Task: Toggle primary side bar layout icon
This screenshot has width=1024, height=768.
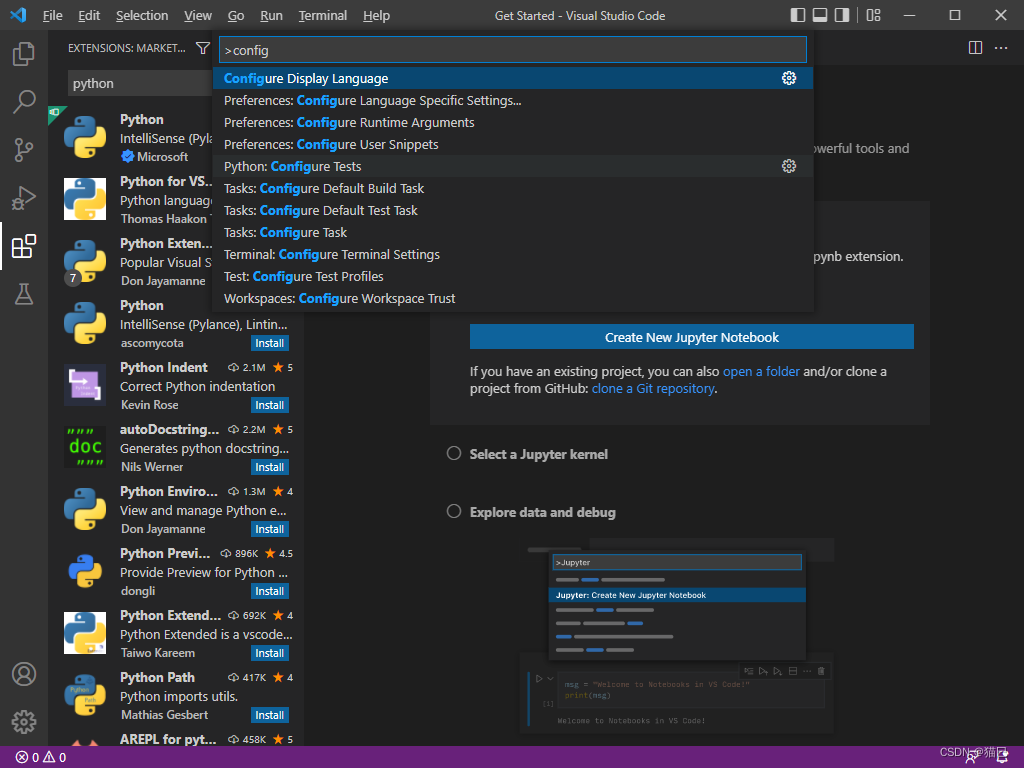Action: [x=797, y=15]
